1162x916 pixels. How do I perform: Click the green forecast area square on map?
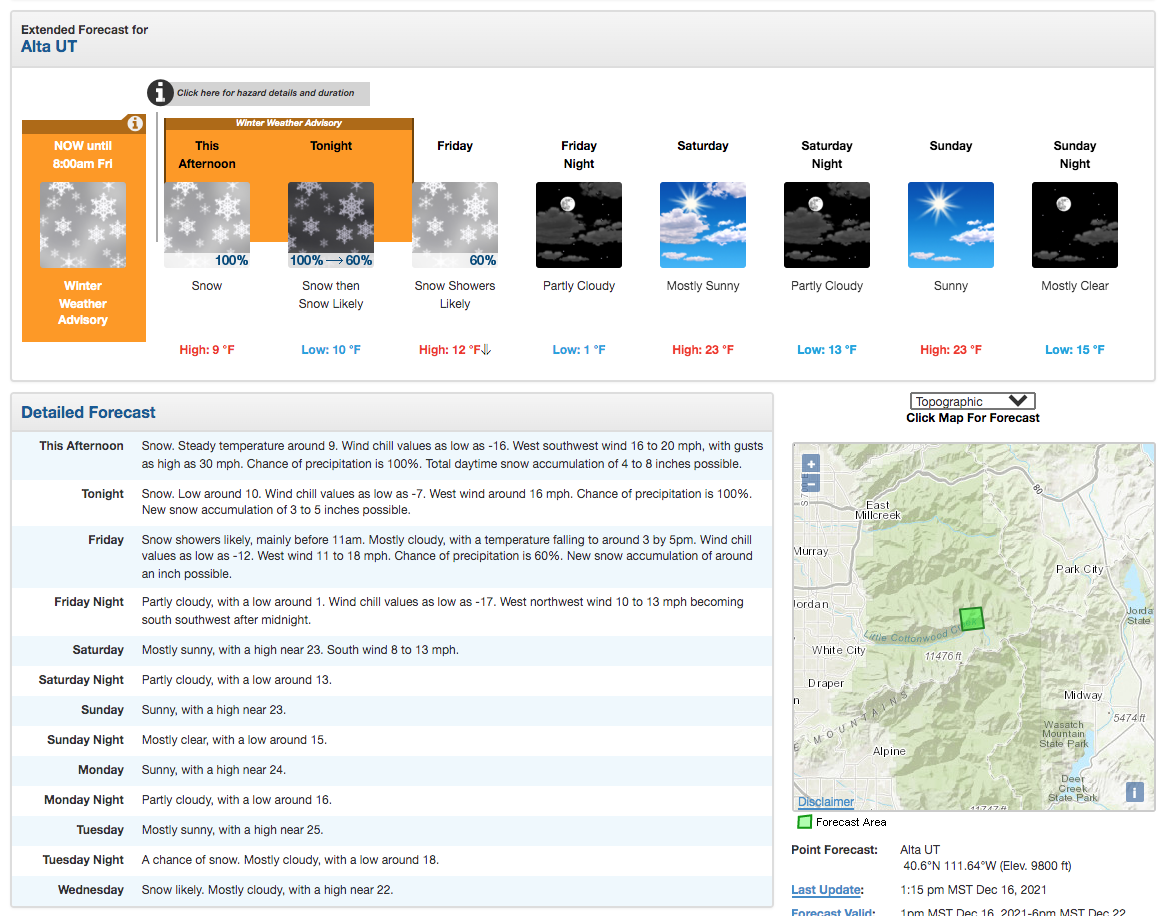pos(972,618)
